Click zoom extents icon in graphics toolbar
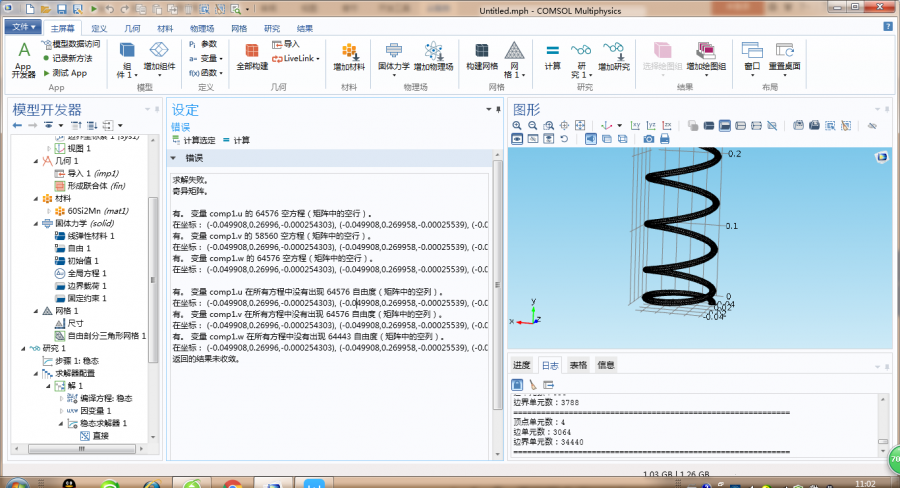 point(580,125)
